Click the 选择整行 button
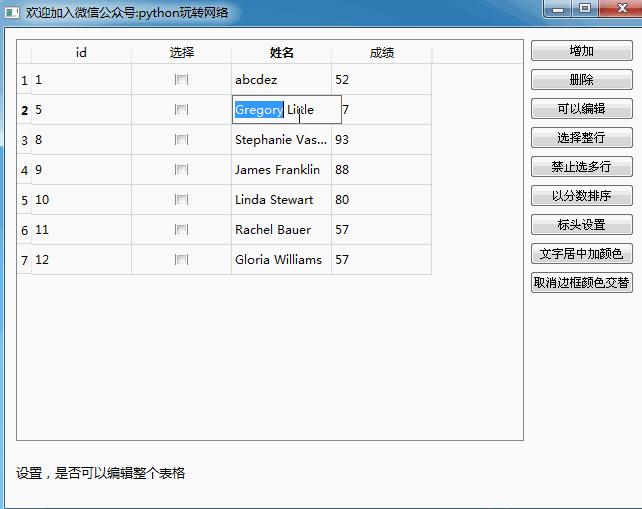Screen dimensions: 642x509 pyautogui.click(x=582, y=138)
